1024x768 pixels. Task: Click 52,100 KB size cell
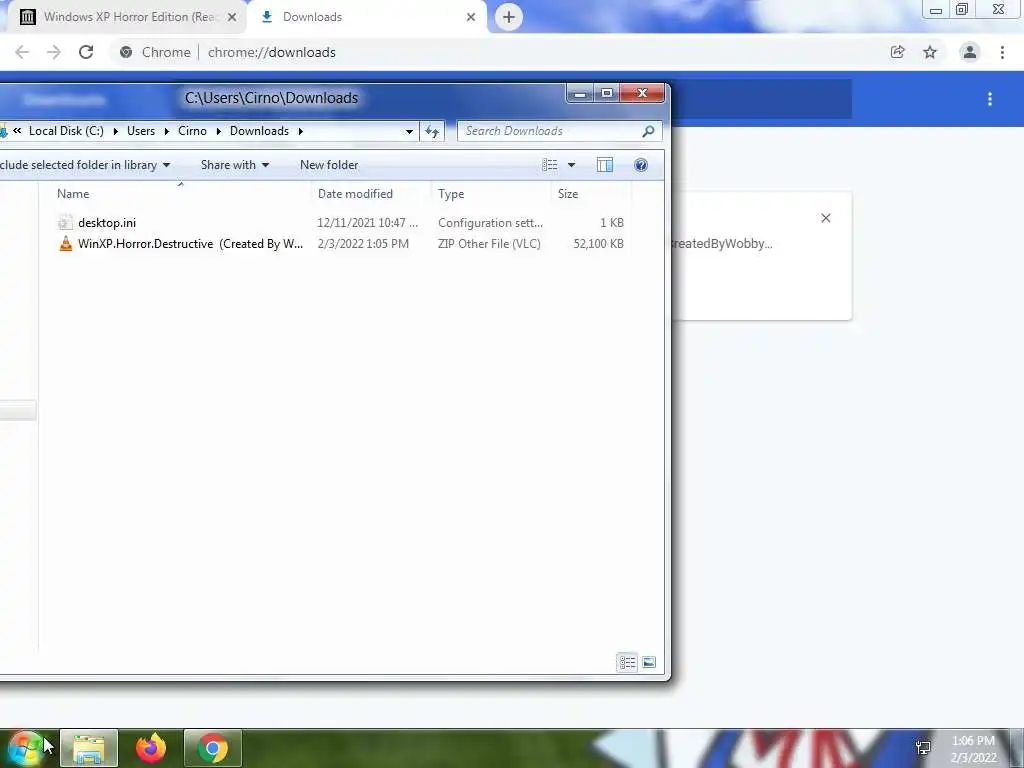pos(598,244)
